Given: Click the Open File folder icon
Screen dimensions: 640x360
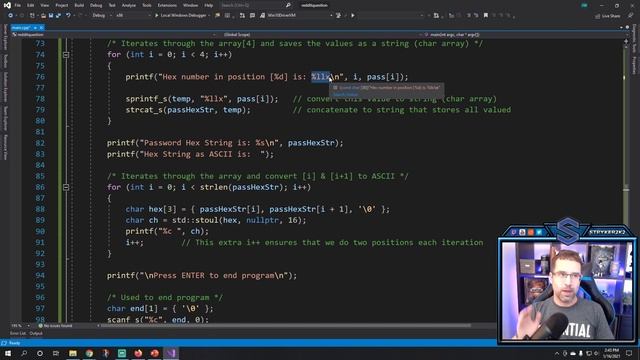Looking at the screenshot, I should pos(43,16).
